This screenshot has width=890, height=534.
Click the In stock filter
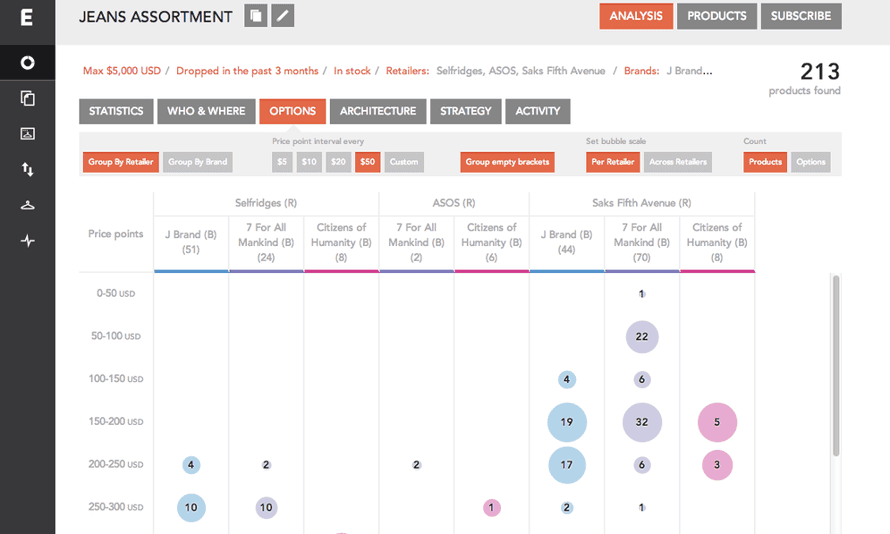click(352, 71)
